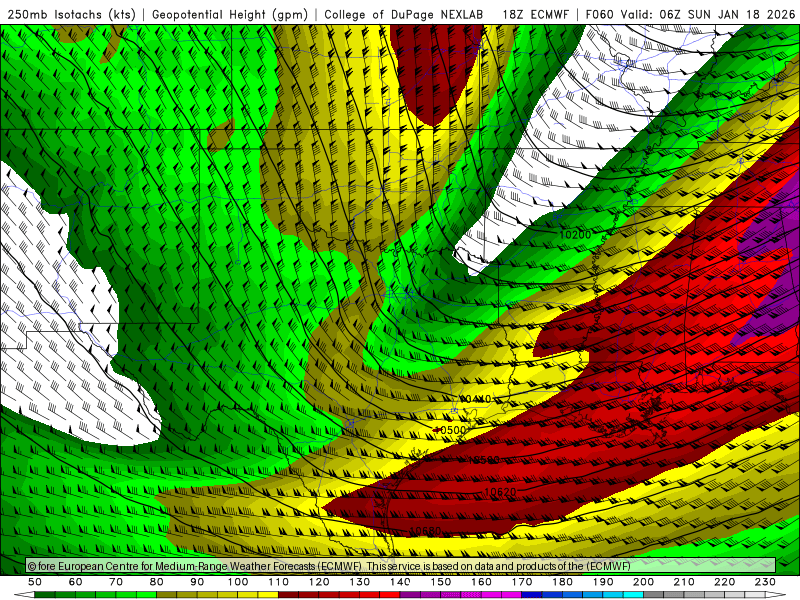Click the 130 label on the color scale
Screen dimensions: 800x600
(x=360, y=582)
